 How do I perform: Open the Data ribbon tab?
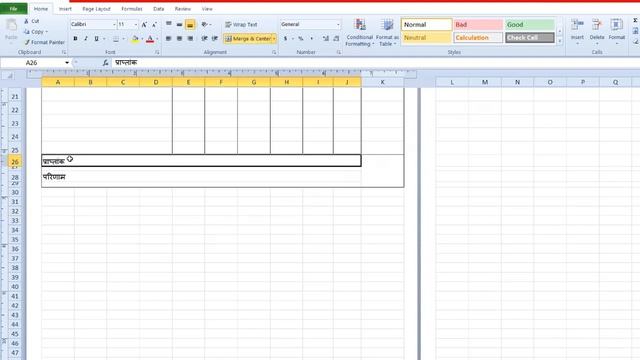(x=158, y=9)
